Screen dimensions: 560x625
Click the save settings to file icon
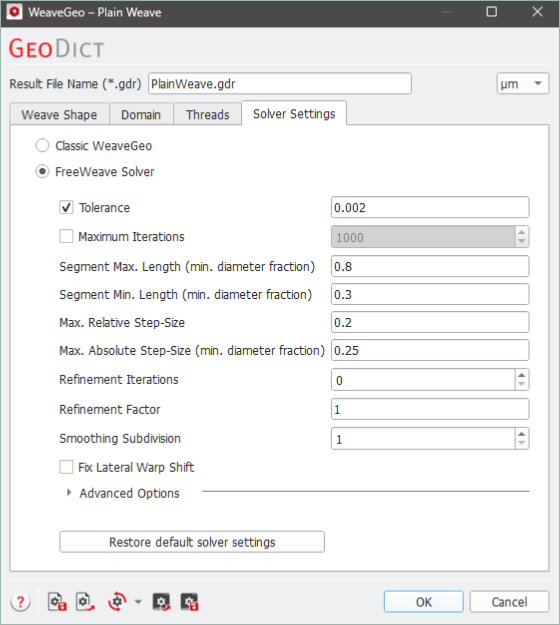[57, 601]
